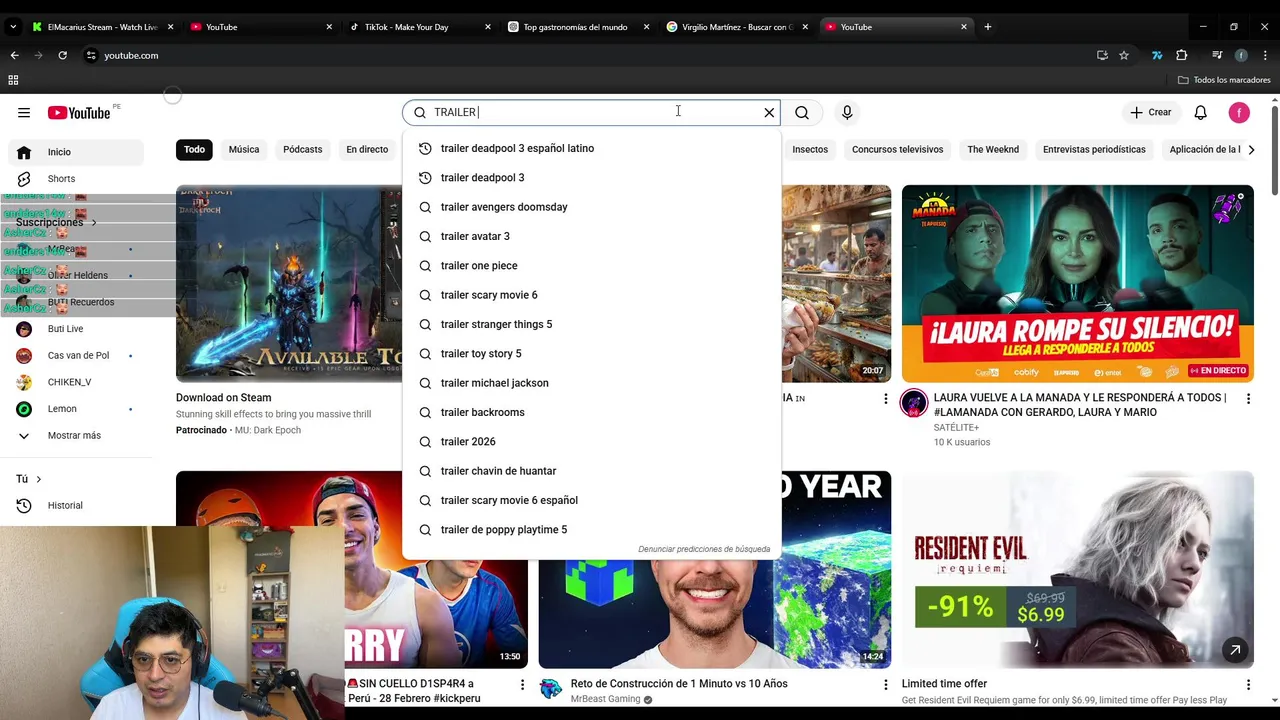
Task: Select Entrevistas periodísticas chip
Action: (x=1094, y=150)
